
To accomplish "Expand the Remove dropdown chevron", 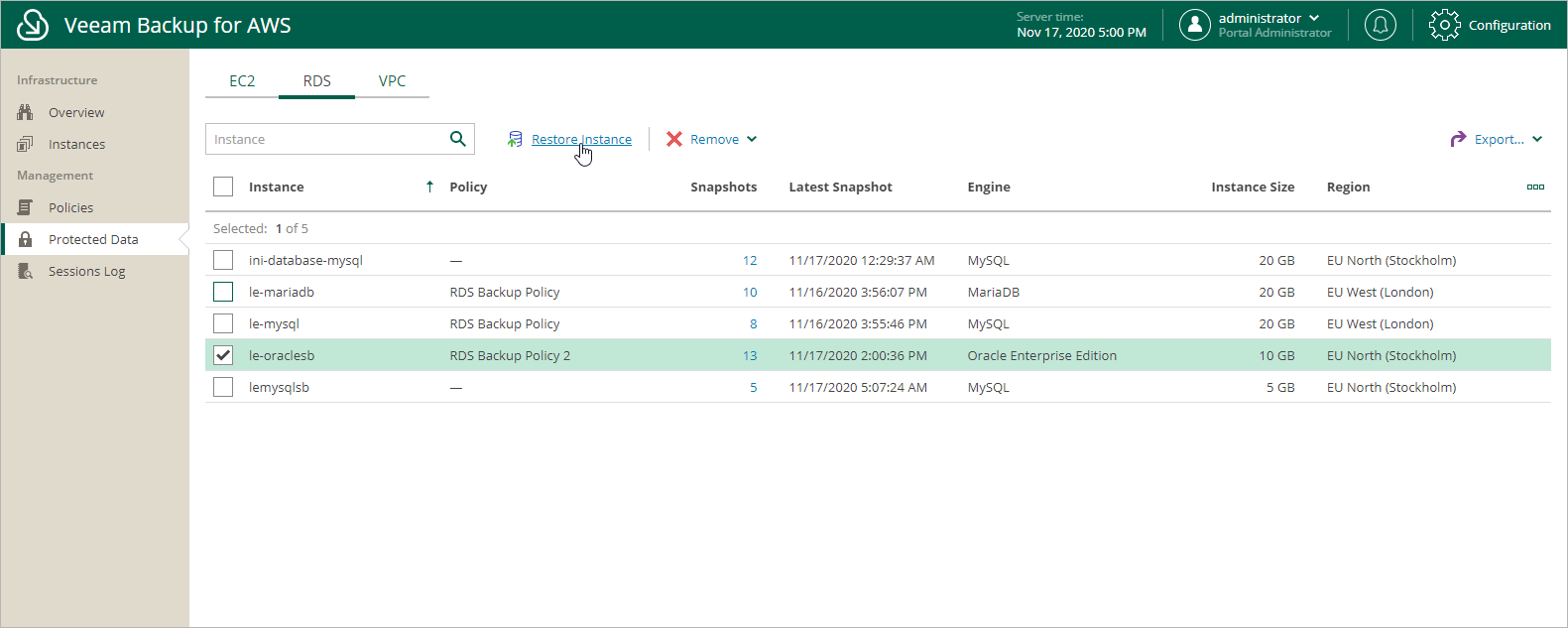I will [752, 139].
